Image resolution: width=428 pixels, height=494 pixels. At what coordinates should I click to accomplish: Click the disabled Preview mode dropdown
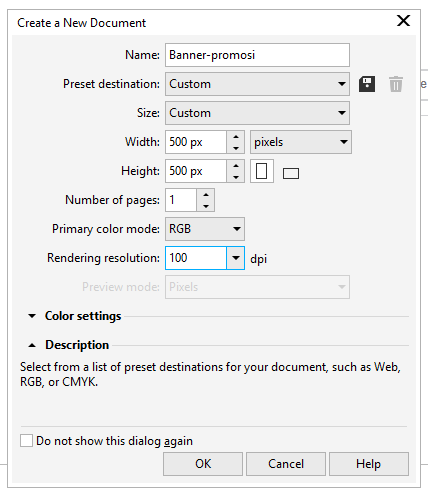(x=257, y=287)
